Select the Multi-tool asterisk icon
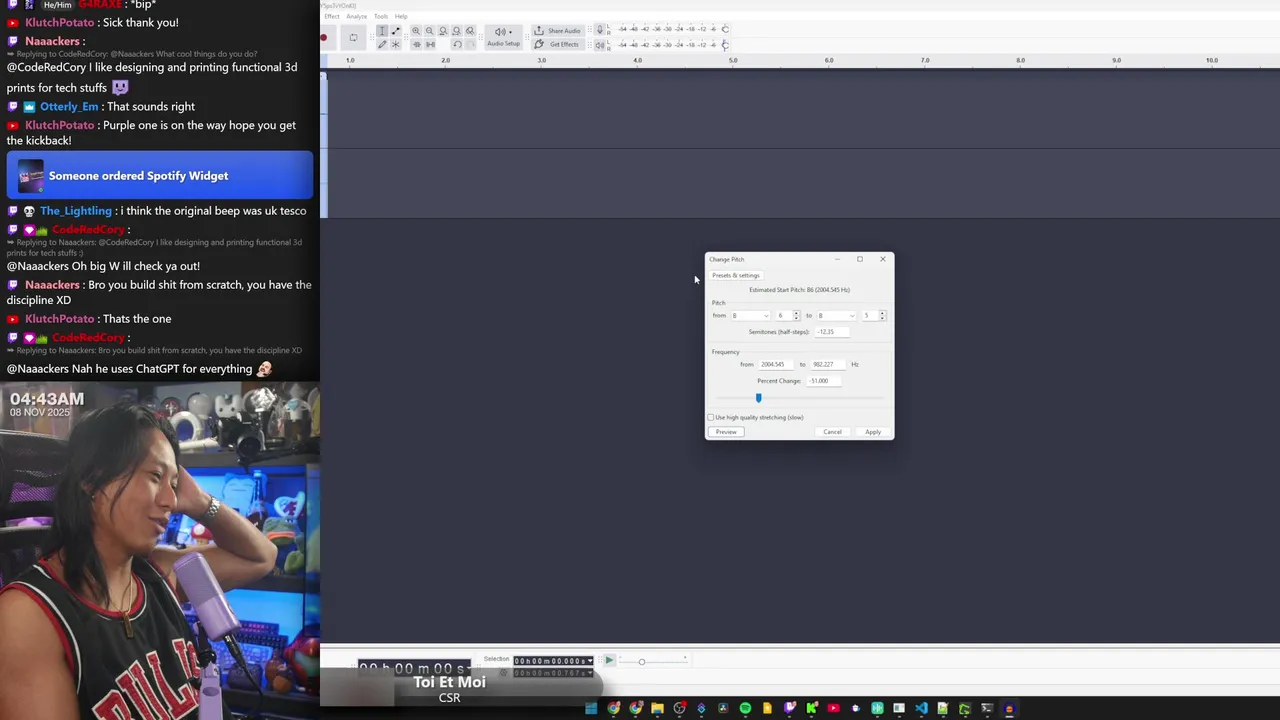The width and height of the screenshot is (1280, 720). [x=396, y=45]
